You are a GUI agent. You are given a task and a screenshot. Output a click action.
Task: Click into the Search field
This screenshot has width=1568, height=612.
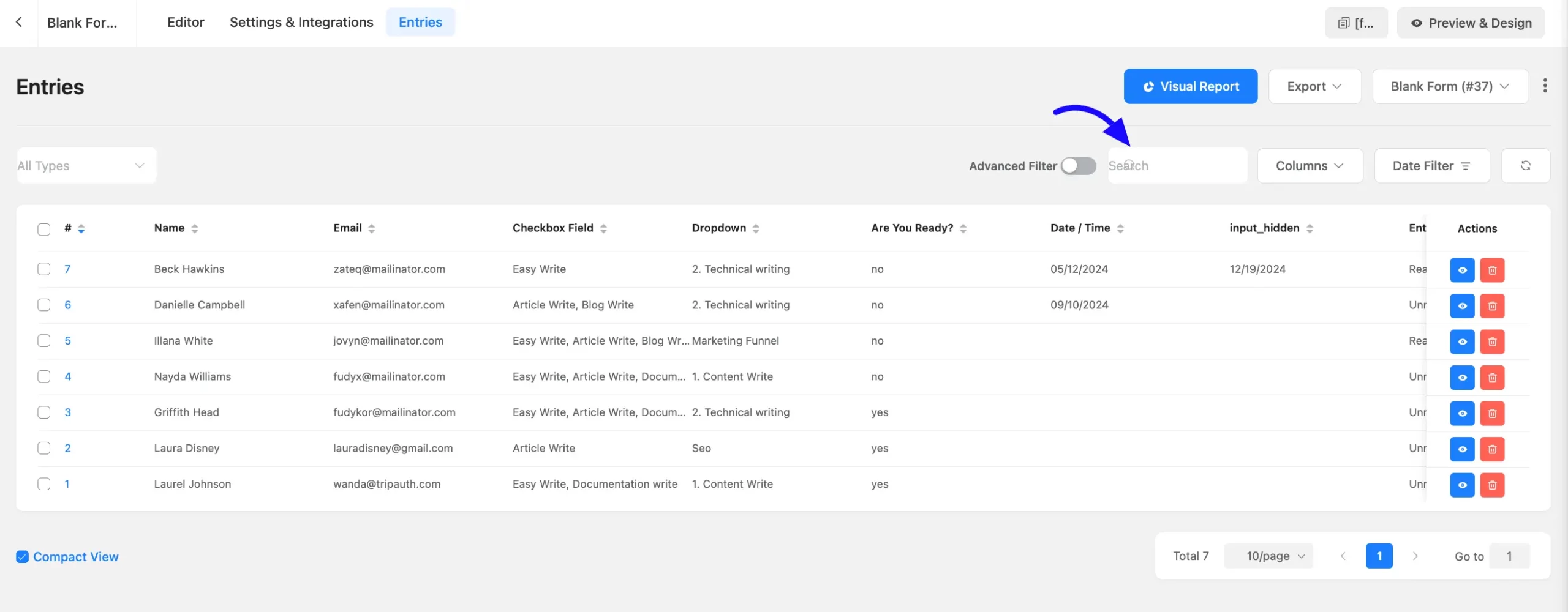pyautogui.click(x=1177, y=166)
